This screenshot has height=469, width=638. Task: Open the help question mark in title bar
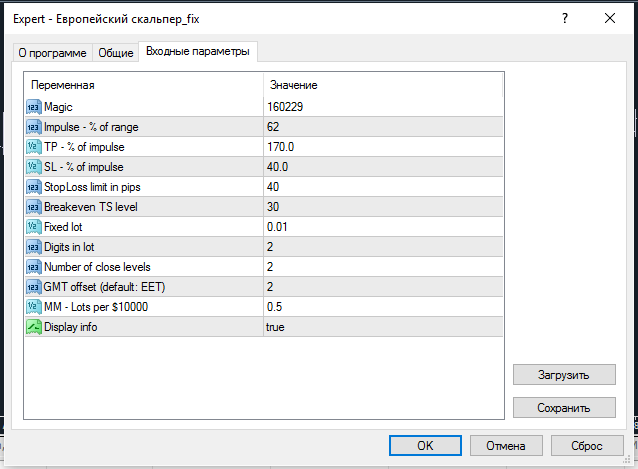click(x=565, y=18)
